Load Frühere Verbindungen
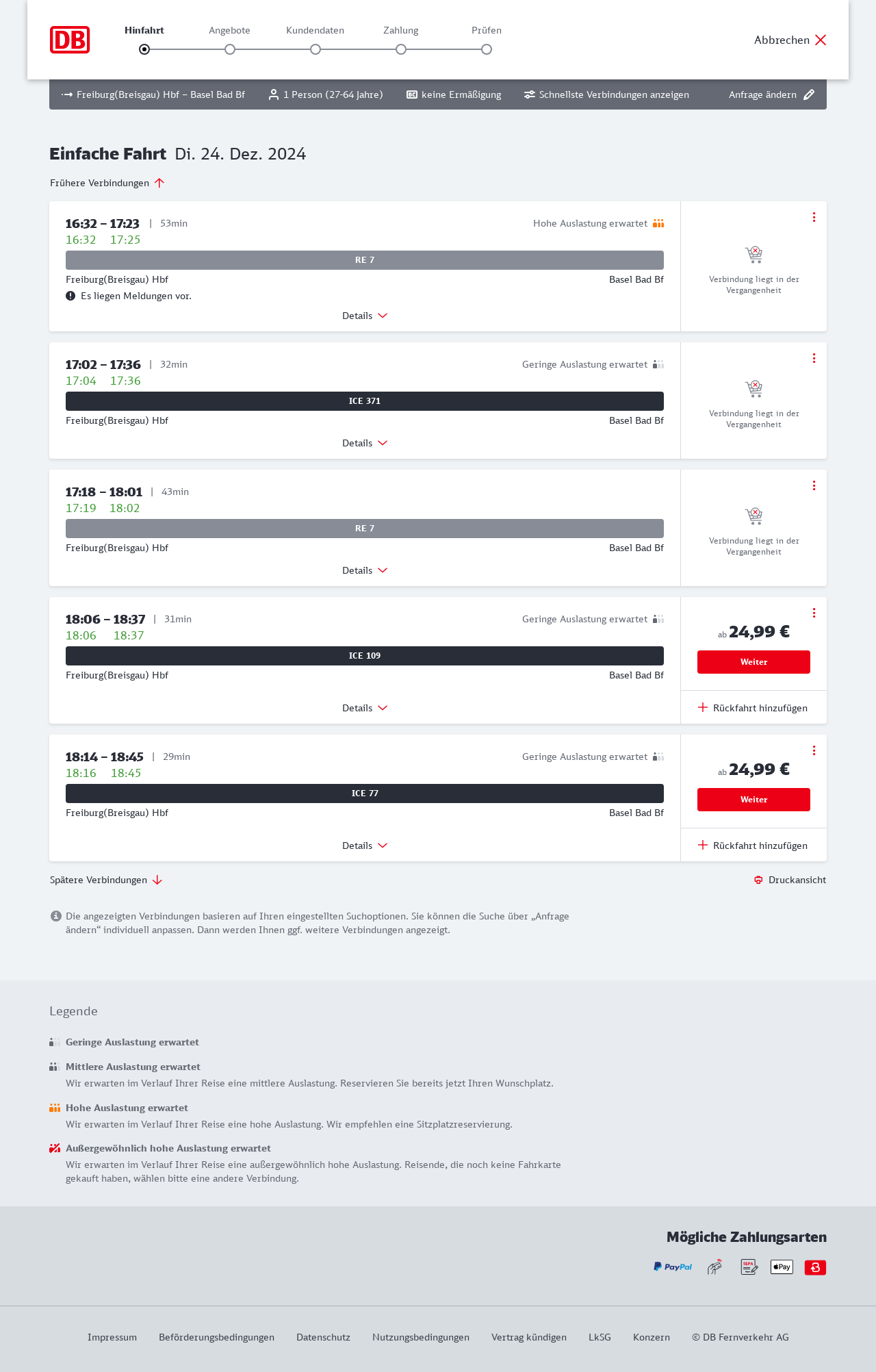 [107, 183]
